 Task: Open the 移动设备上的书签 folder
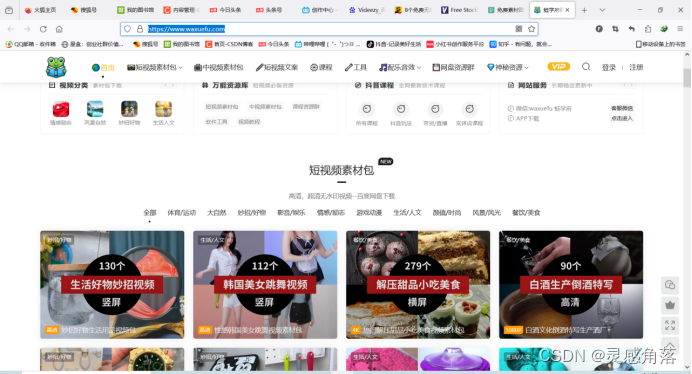[661, 44]
